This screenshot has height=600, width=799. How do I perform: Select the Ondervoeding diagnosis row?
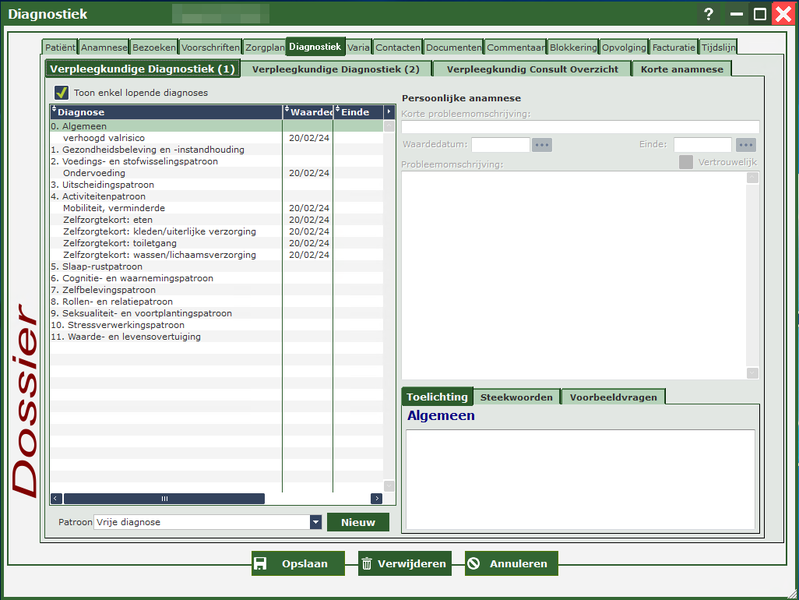[x=94, y=173]
